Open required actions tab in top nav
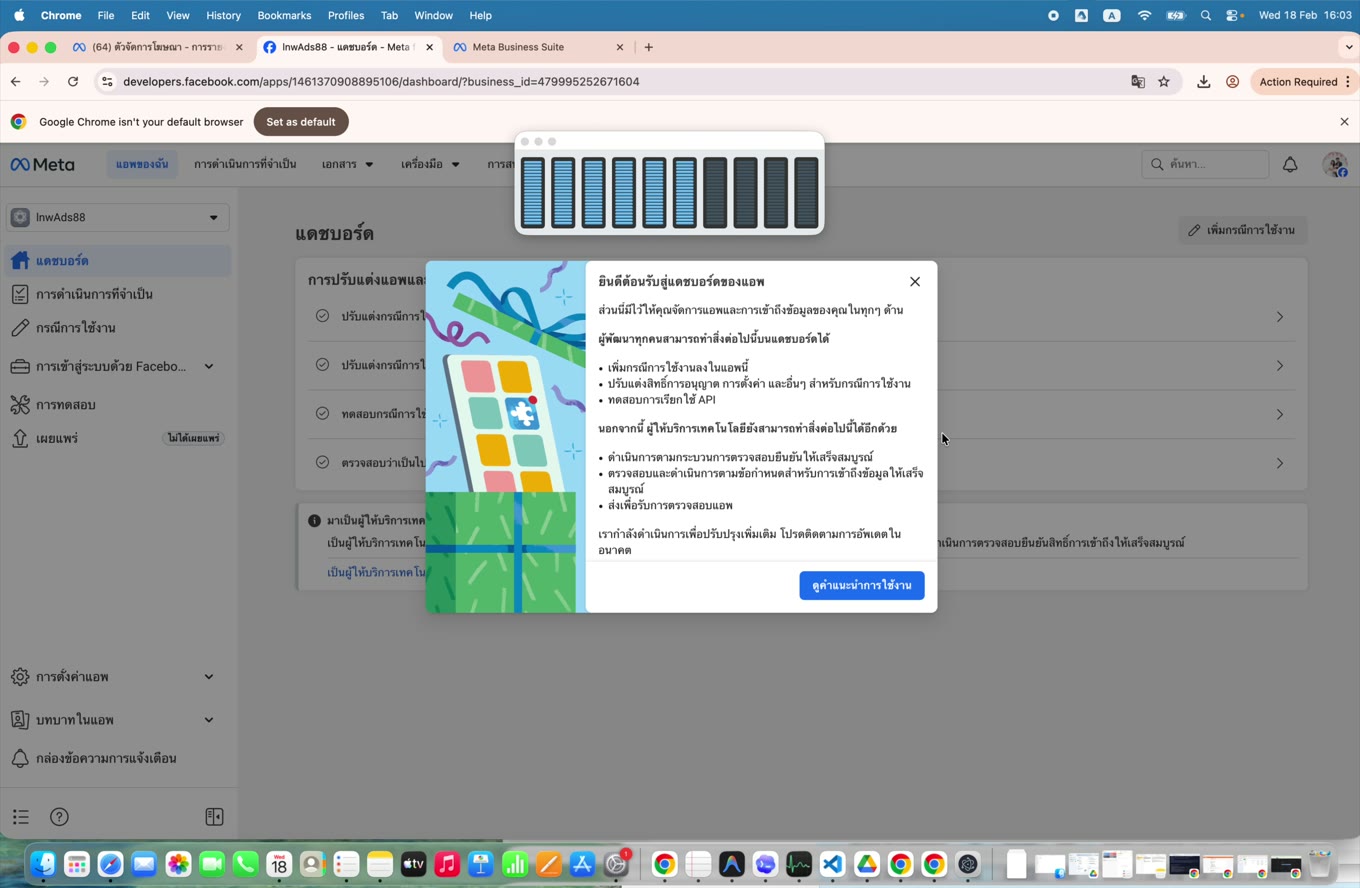Screen dimensions: 1360x888 click(245, 164)
